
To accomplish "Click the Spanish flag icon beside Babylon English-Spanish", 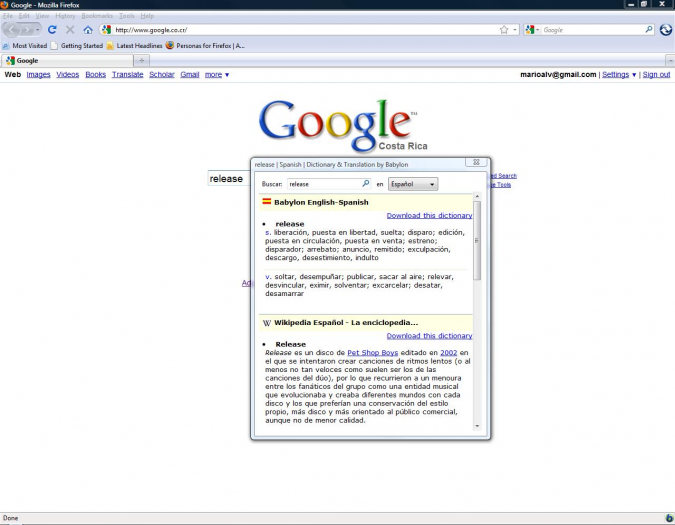I will (x=267, y=201).
